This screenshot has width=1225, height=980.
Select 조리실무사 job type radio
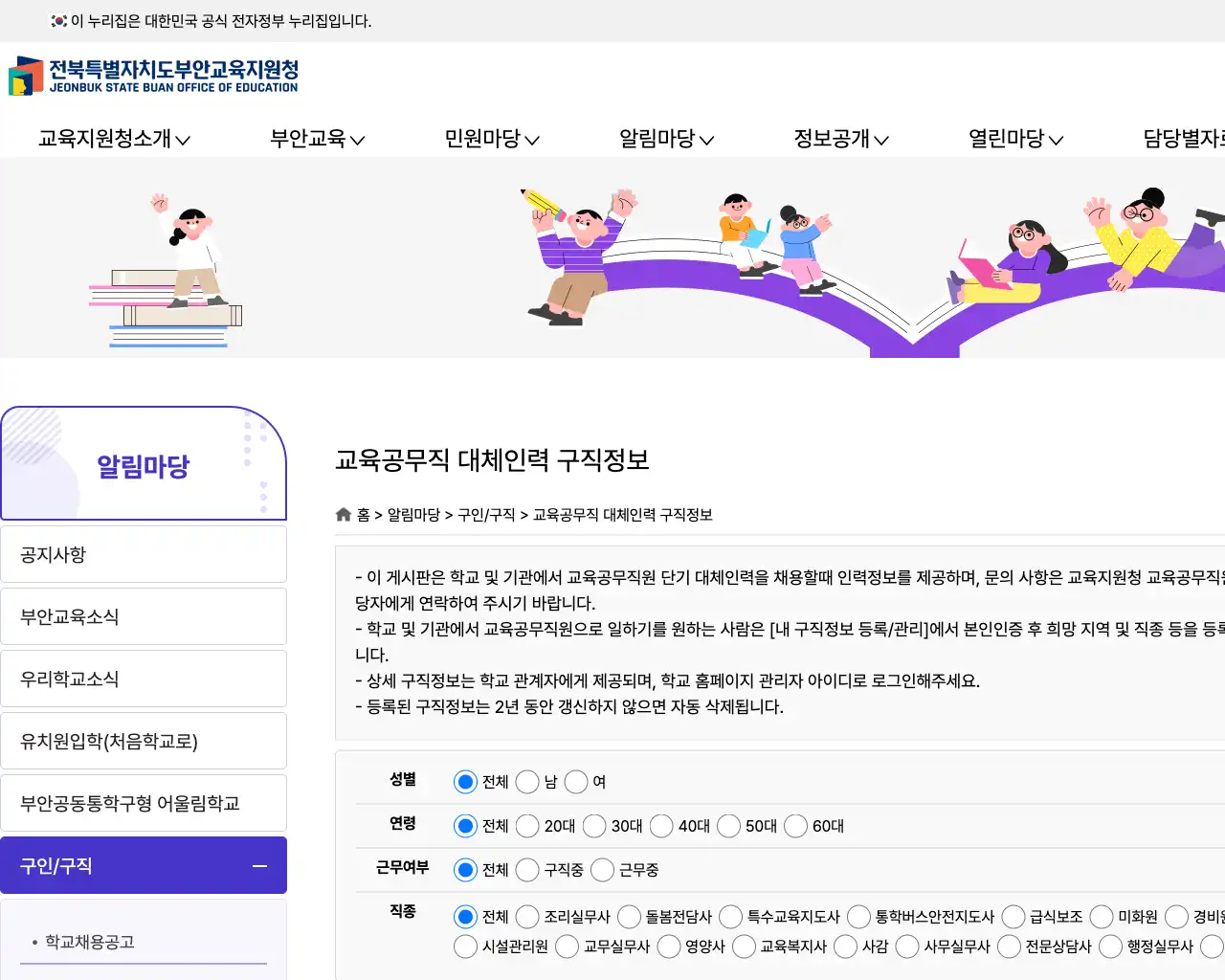[527, 917]
